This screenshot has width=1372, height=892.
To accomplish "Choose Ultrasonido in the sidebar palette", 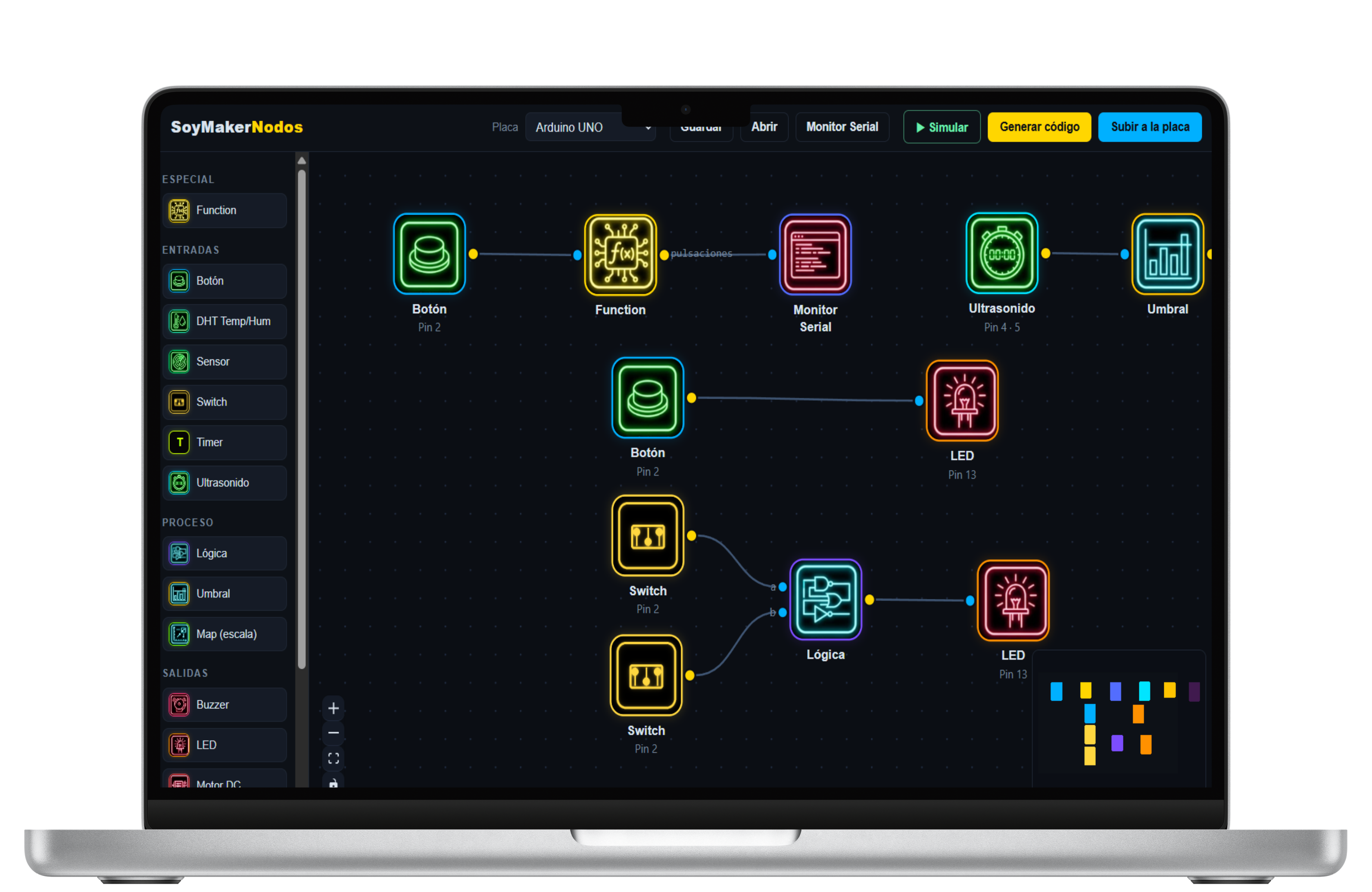I will click(x=224, y=483).
